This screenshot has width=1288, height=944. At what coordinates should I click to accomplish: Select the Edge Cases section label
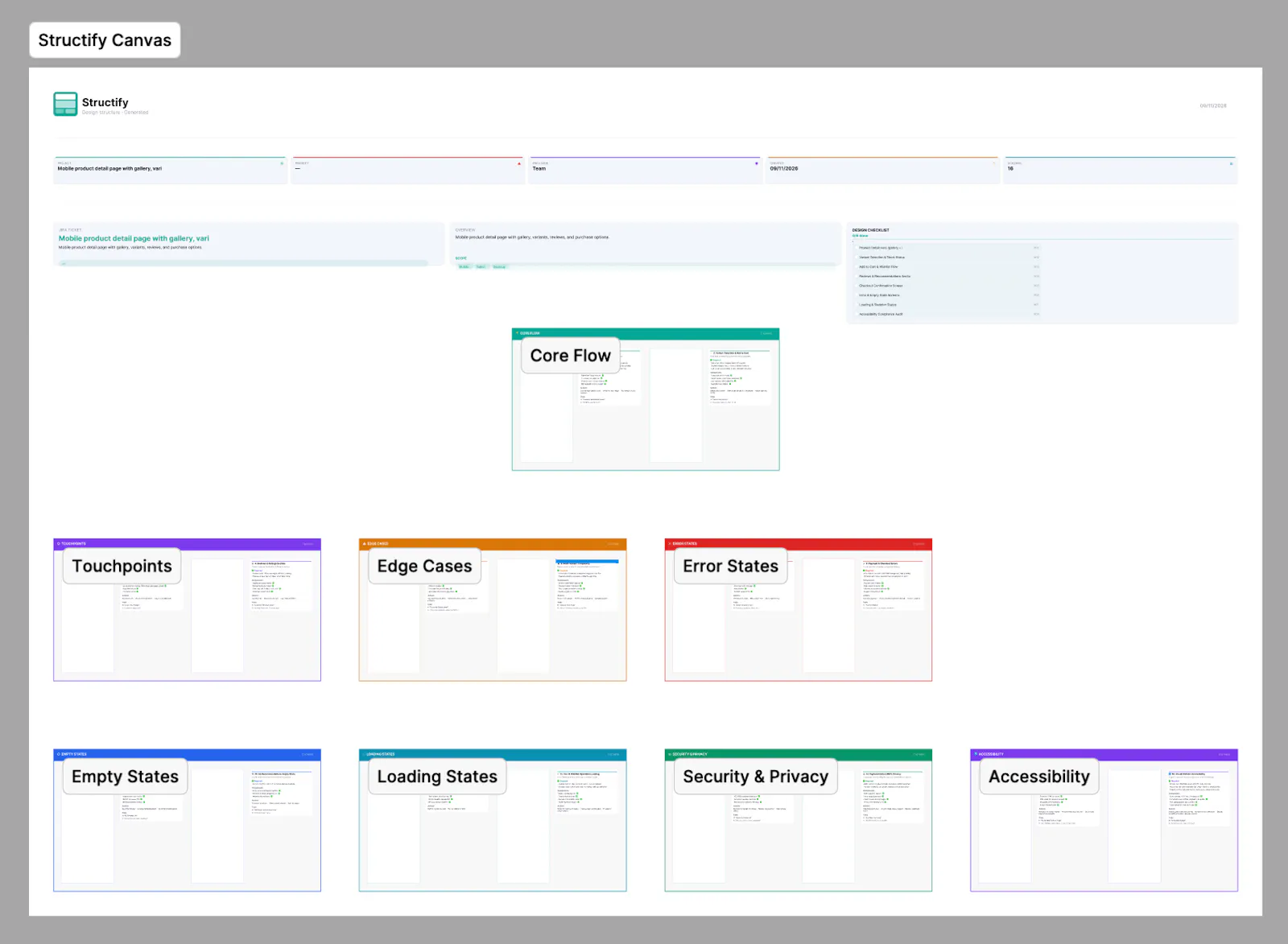(425, 566)
